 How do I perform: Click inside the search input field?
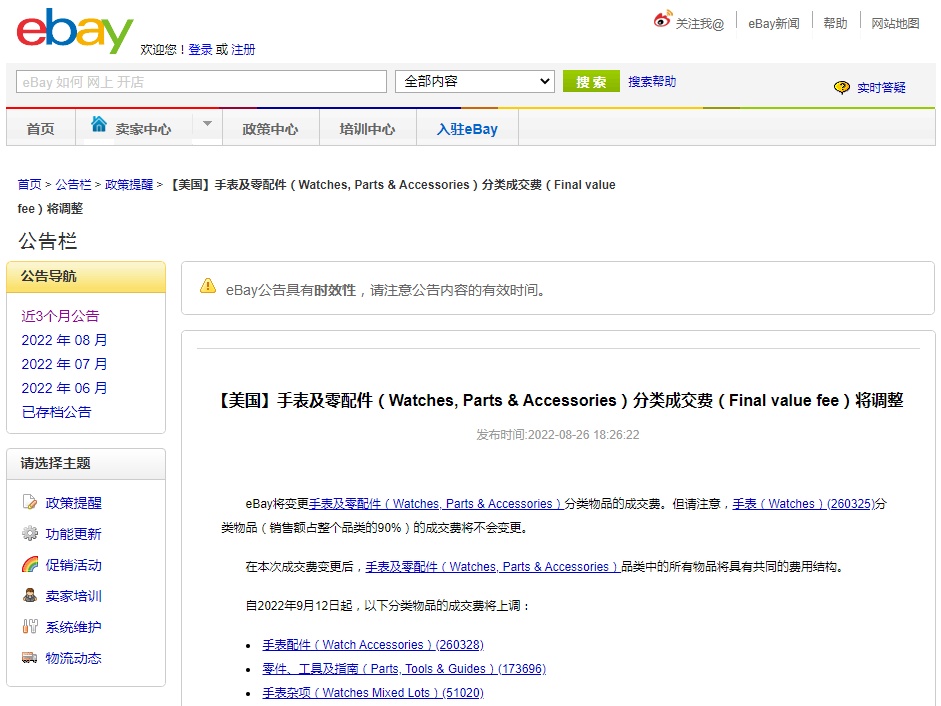200,81
